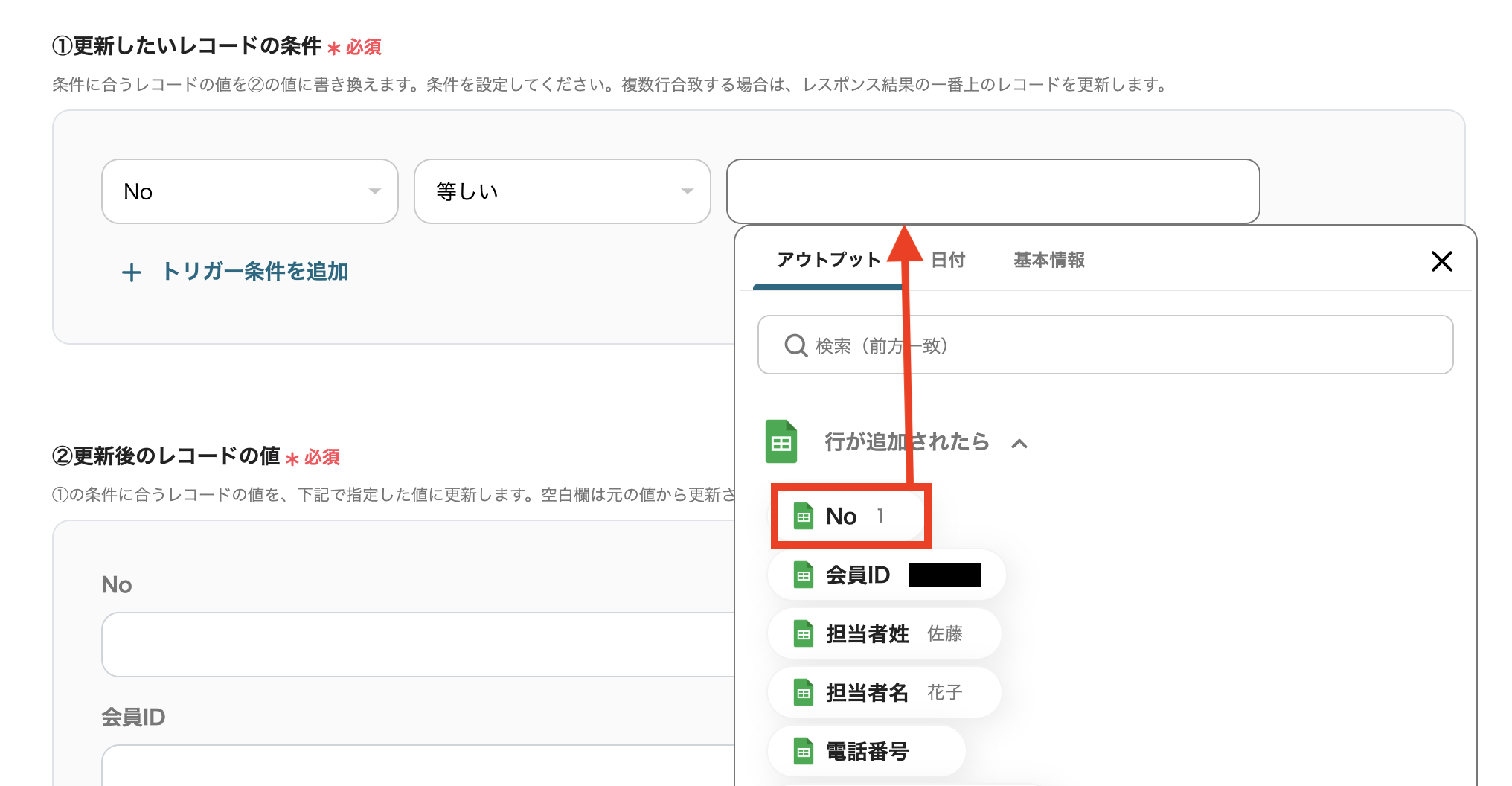The height and width of the screenshot is (786, 1512).
Task: Collapse the 行が追加されたら output group
Action: click(x=1019, y=442)
